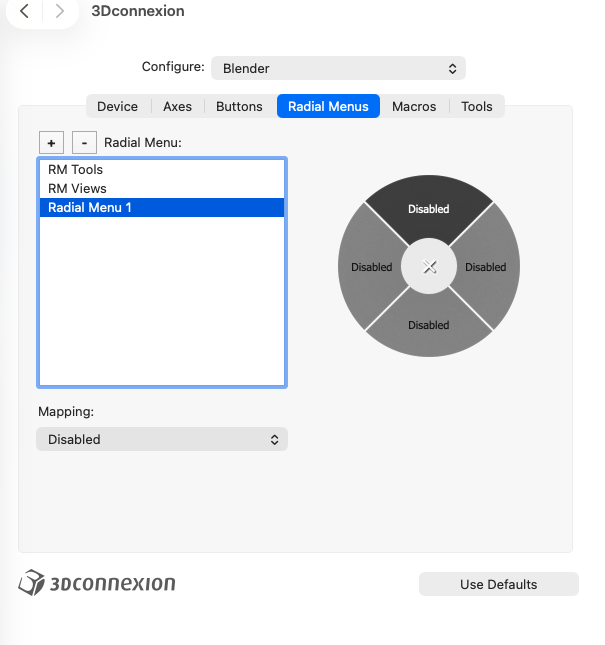605x645 pixels.
Task: Switch to the Macros tab
Action: (x=414, y=107)
